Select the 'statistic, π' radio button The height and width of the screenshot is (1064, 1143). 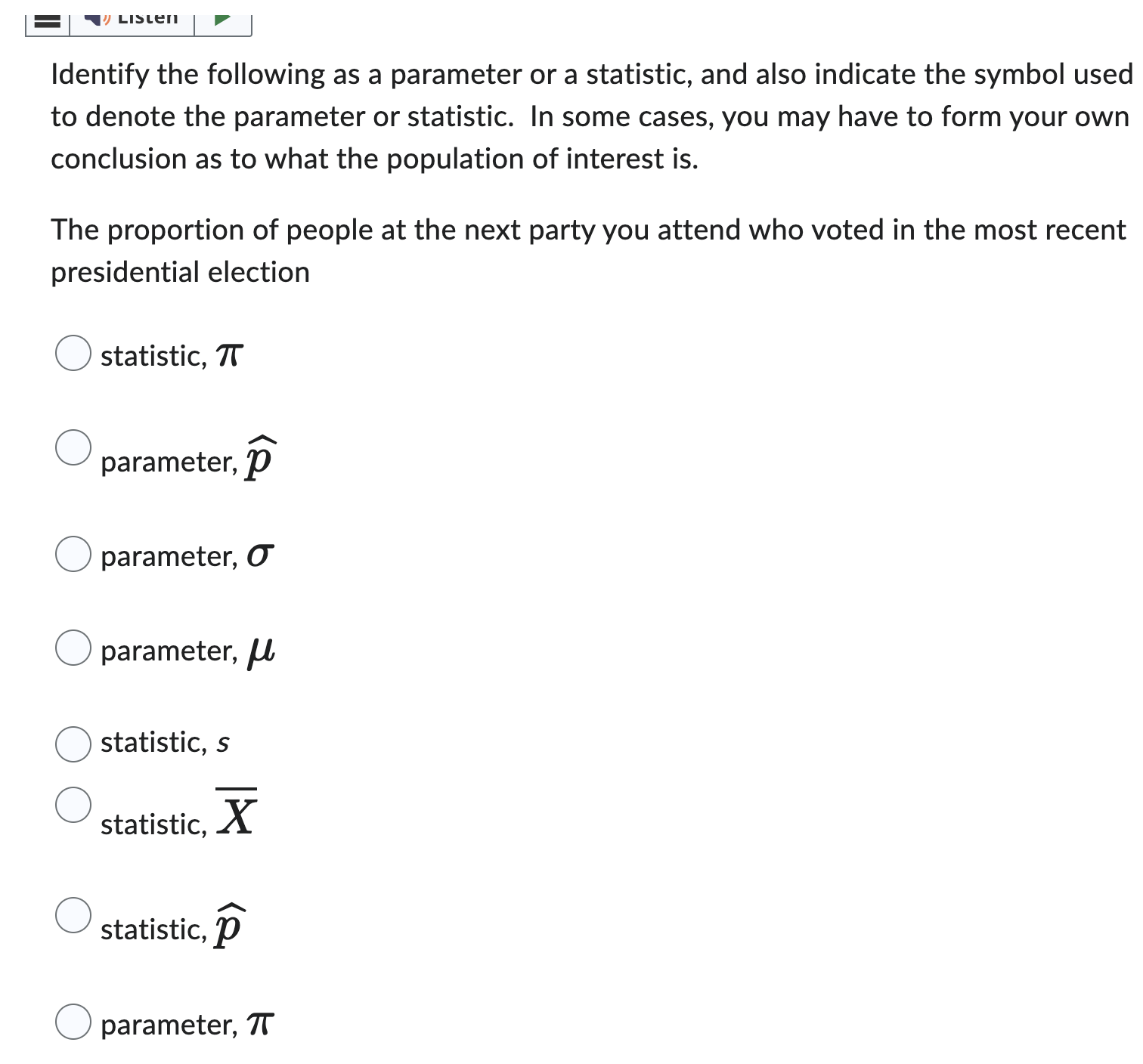point(73,354)
